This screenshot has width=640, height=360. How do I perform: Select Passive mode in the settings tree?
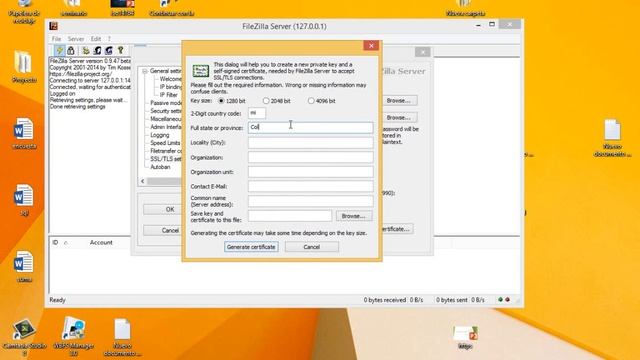tap(166, 103)
